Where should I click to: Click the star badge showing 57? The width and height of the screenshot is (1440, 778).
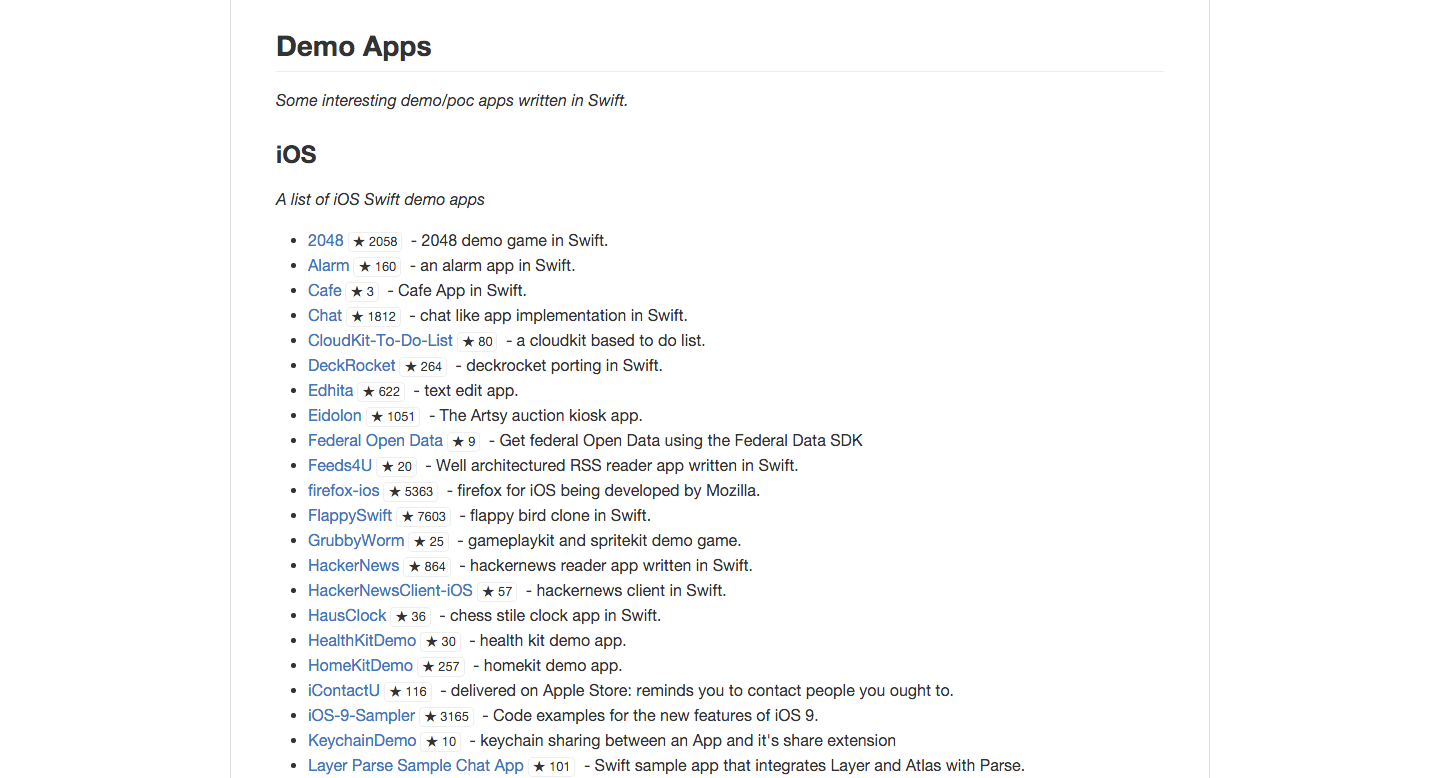497,591
